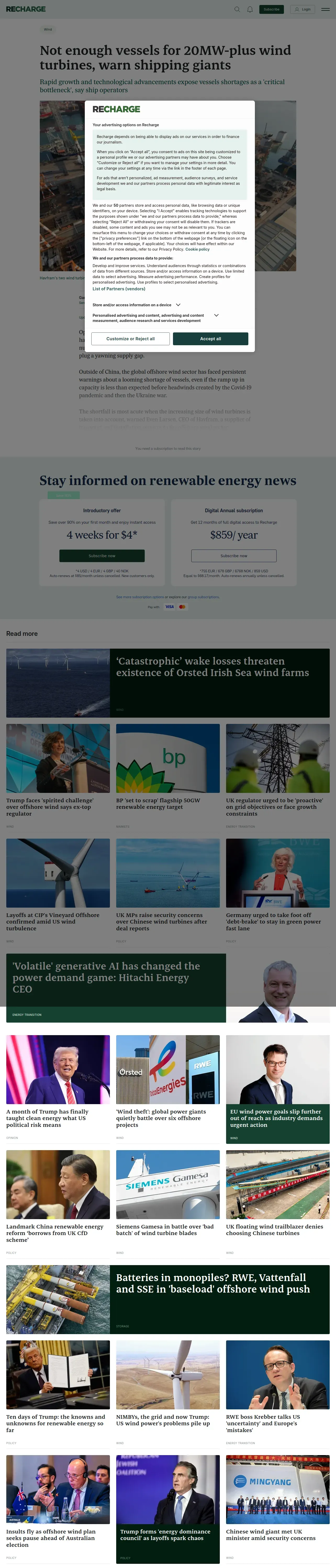Image resolution: width=336 pixels, height=1568 pixels.
Task: Read Germany 'debt-brake' article
Action: tap(273, 921)
